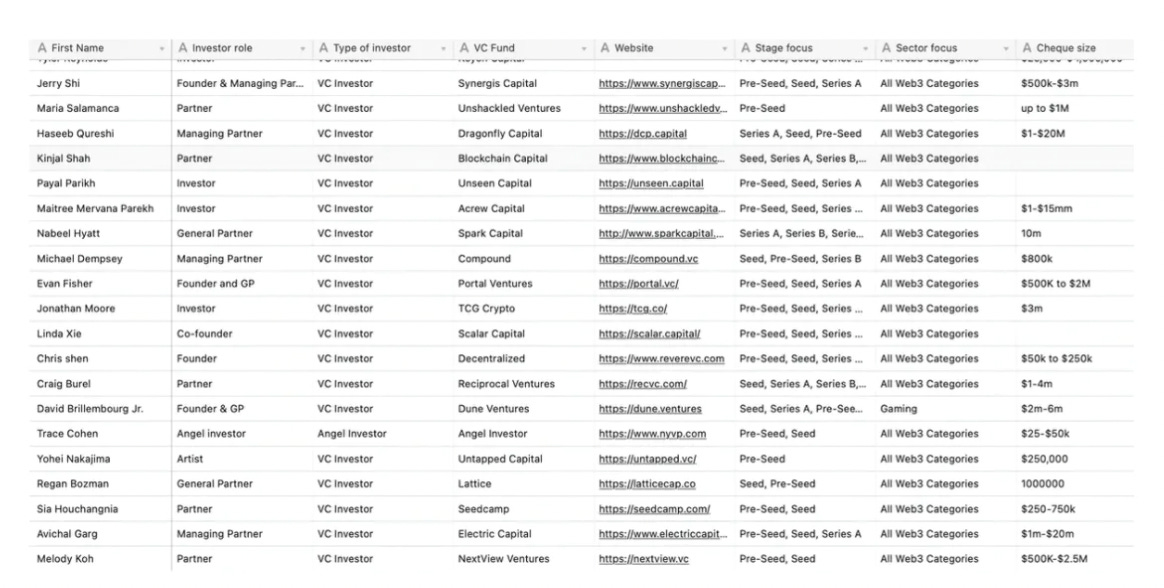The width and height of the screenshot is (1164, 588).
Task: Open the sparkcapital website link
Action: coord(661,234)
